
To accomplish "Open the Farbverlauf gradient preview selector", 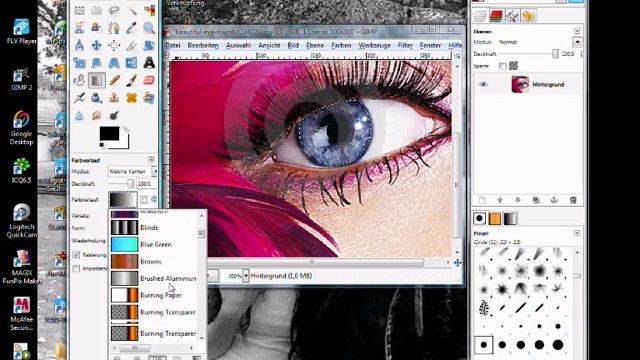I will [123, 200].
